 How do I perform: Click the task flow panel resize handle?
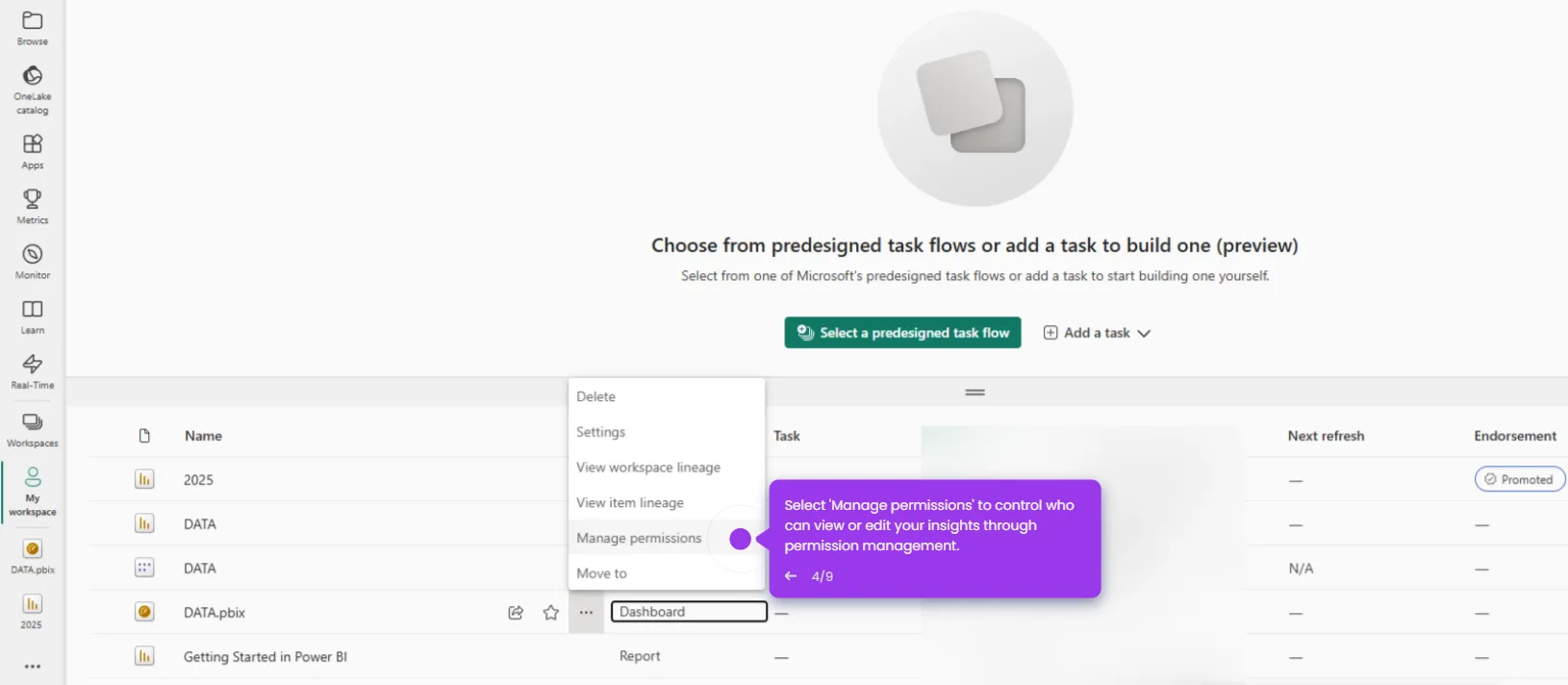click(x=975, y=393)
